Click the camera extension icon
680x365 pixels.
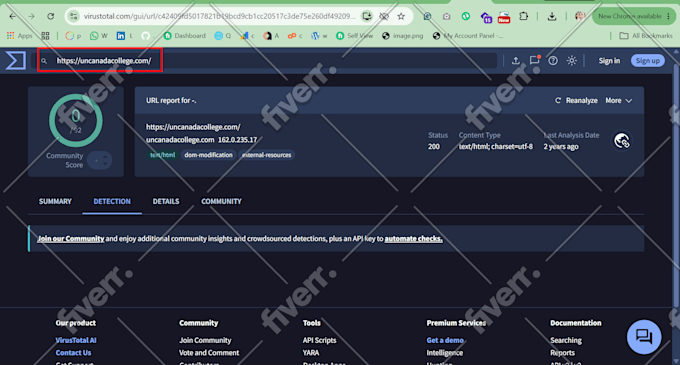pyautogui.click(x=446, y=16)
